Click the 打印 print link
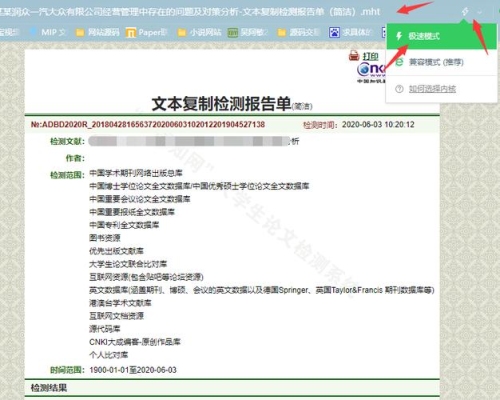This screenshot has height=400, width=500. click(x=371, y=56)
